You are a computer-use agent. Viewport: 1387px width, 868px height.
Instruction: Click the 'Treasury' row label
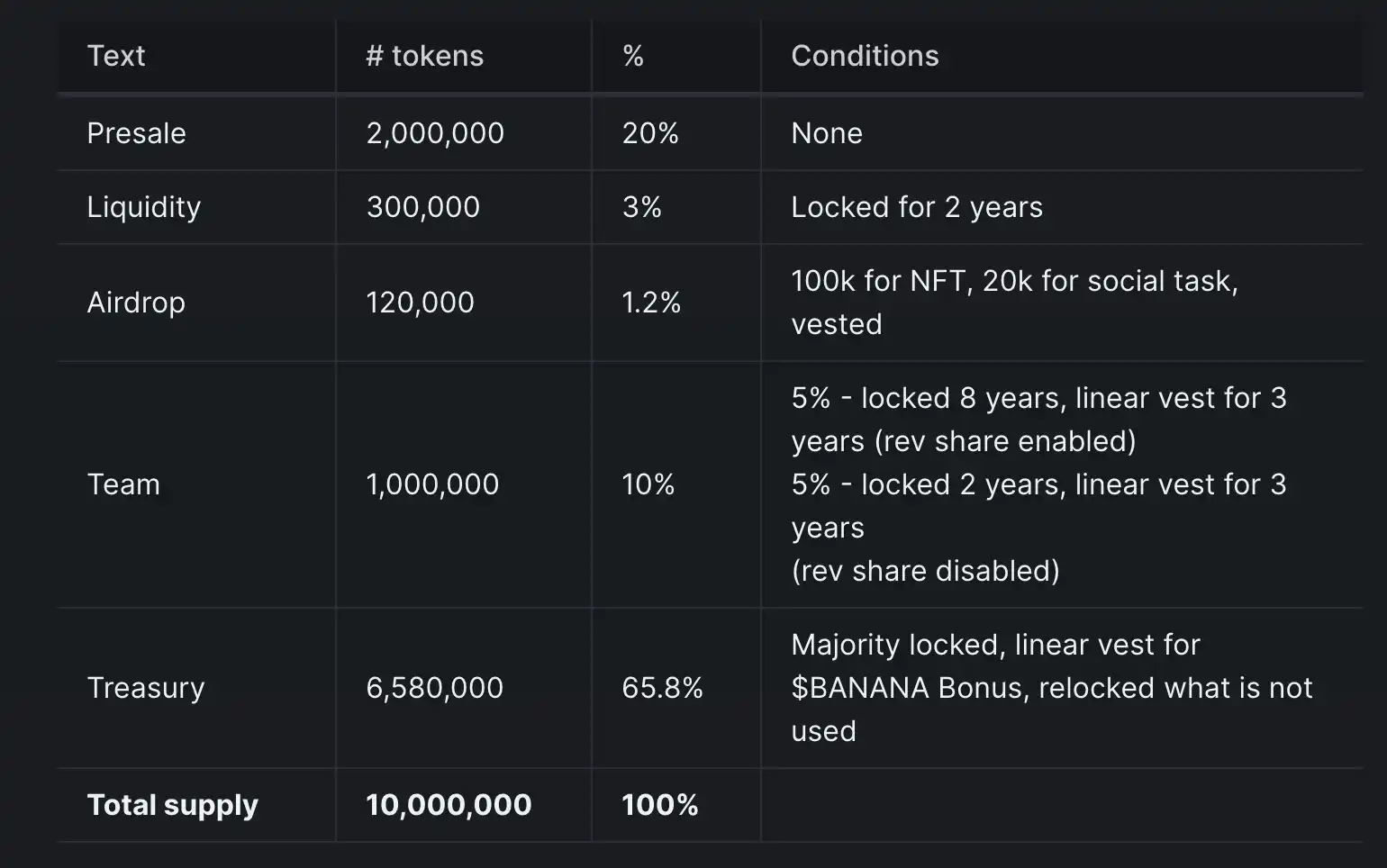146,688
